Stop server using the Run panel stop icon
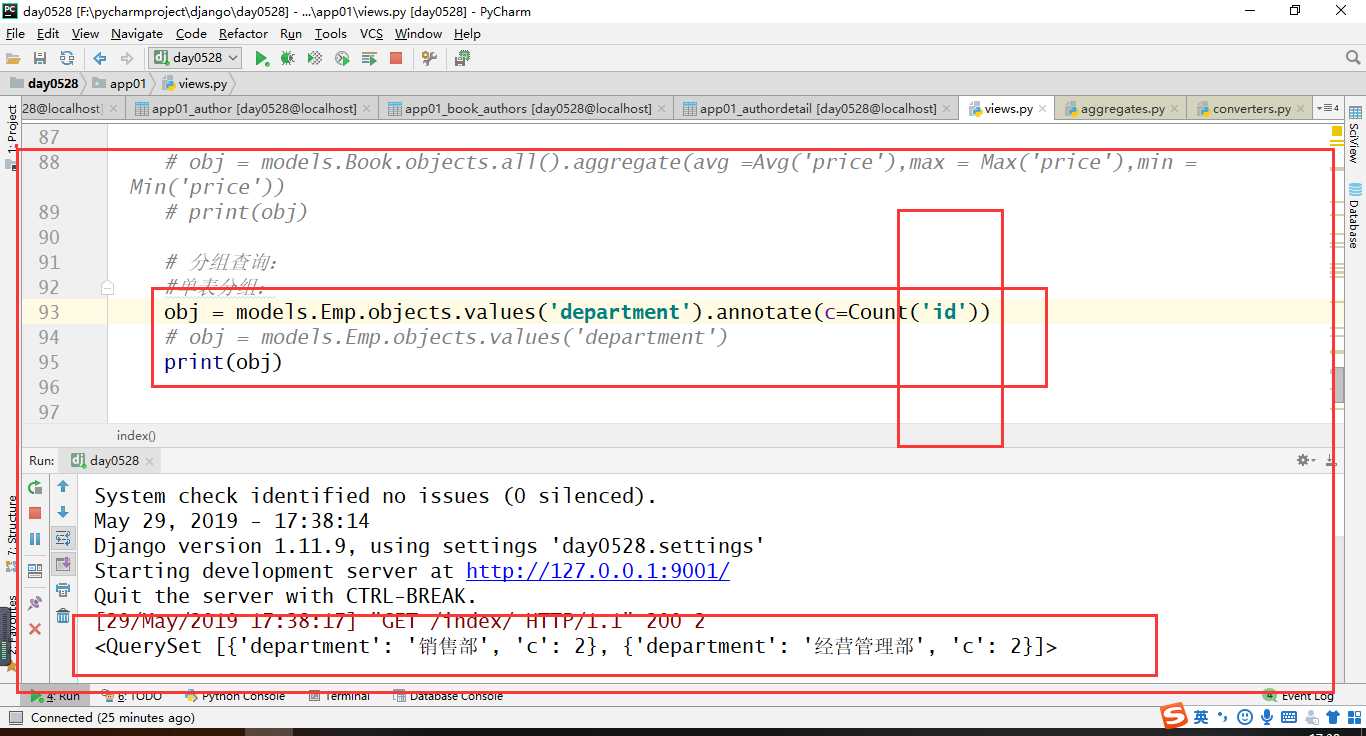The width and height of the screenshot is (1366, 736). (35, 513)
